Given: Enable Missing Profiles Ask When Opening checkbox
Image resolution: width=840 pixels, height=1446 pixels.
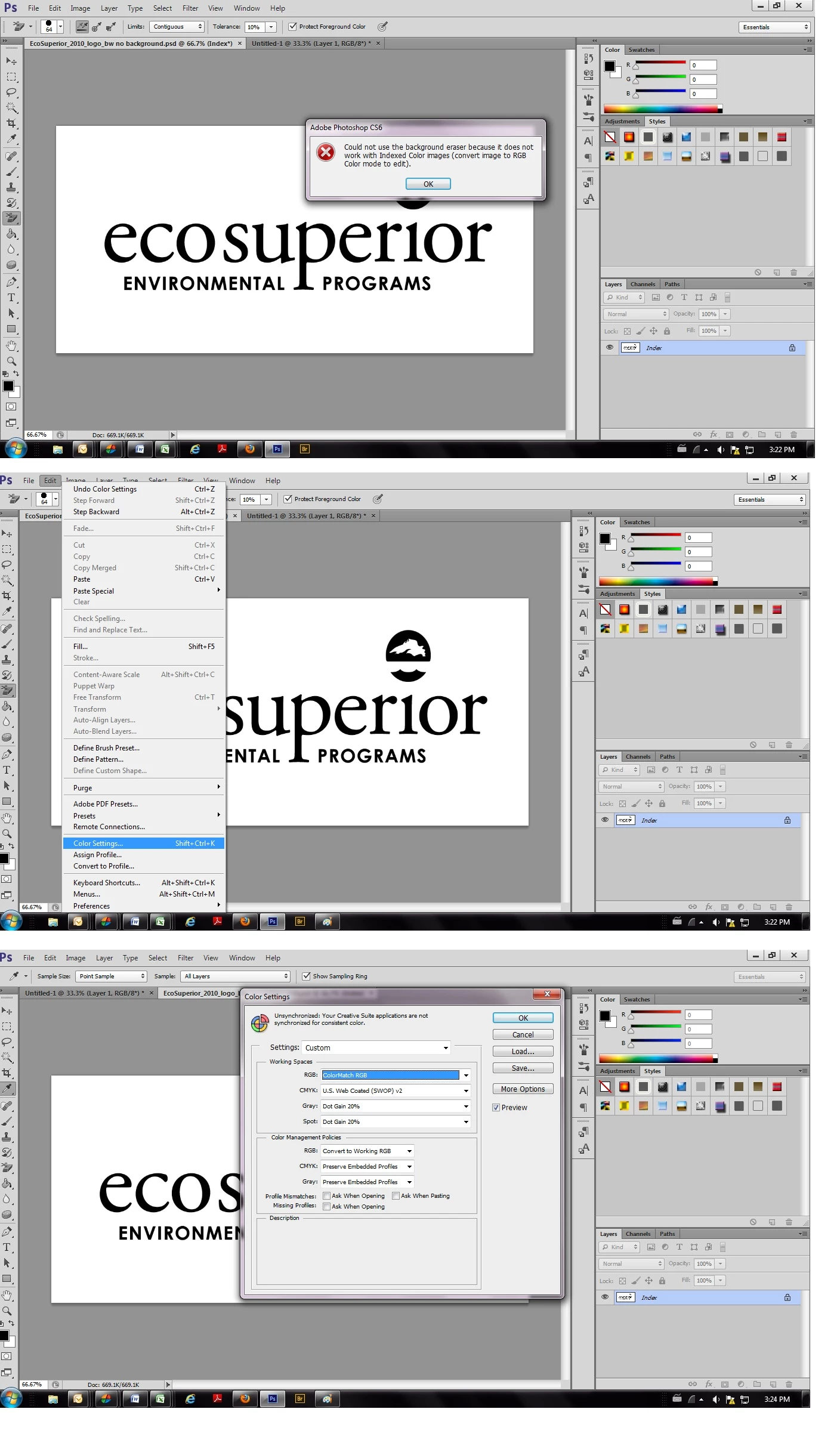Looking at the screenshot, I should (326, 1206).
